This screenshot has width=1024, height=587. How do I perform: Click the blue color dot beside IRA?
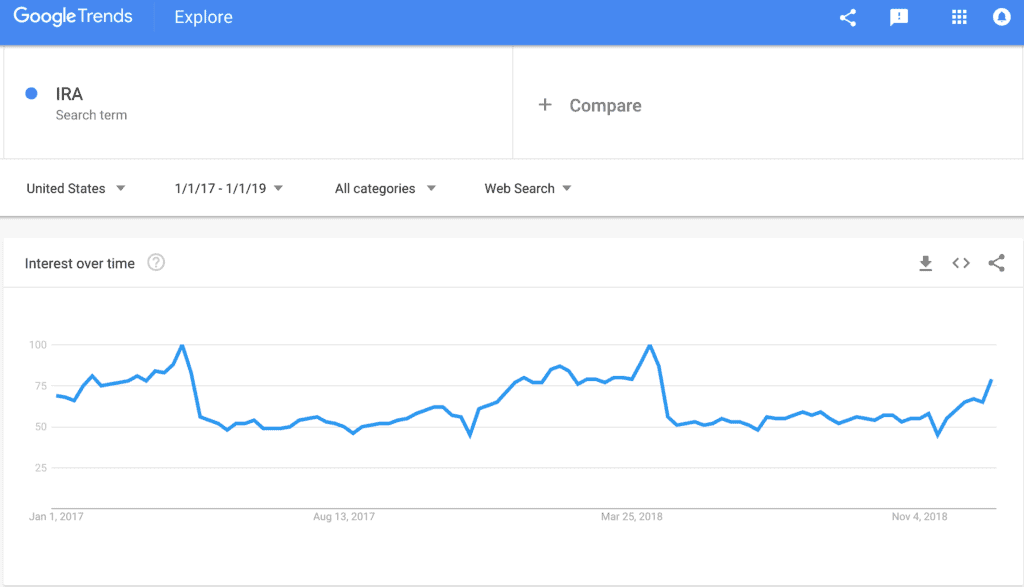(x=31, y=93)
